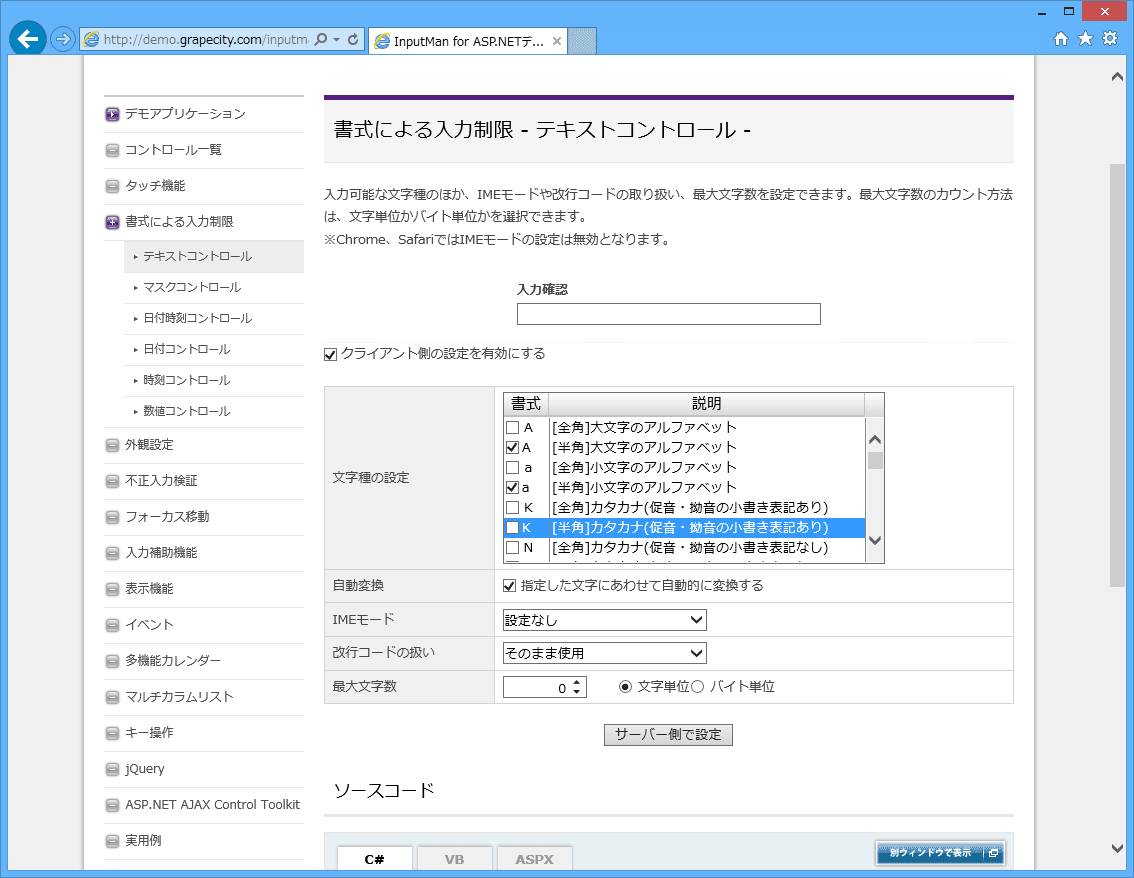Check the [全角]大文字のアルファベット checkbox
Image resolution: width=1134 pixels, height=878 pixels.
(x=512, y=427)
